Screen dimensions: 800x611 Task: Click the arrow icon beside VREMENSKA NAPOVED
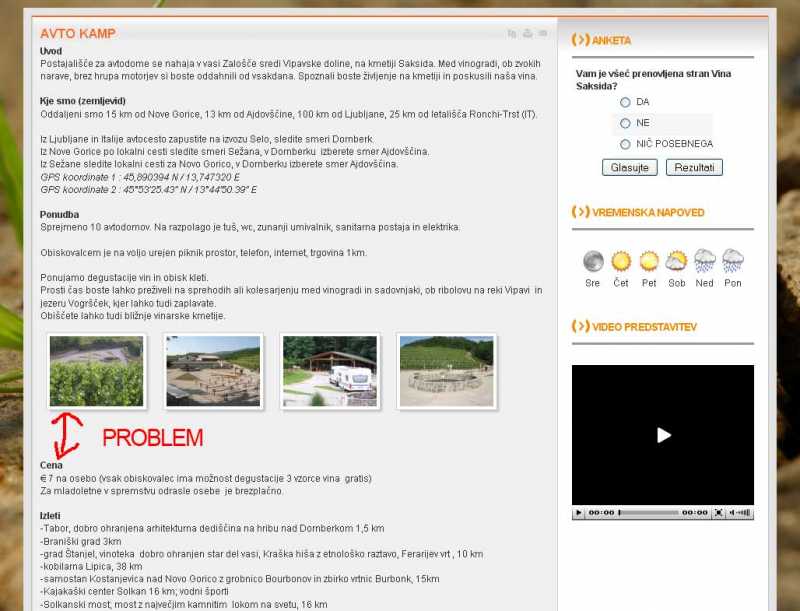[581, 212]
